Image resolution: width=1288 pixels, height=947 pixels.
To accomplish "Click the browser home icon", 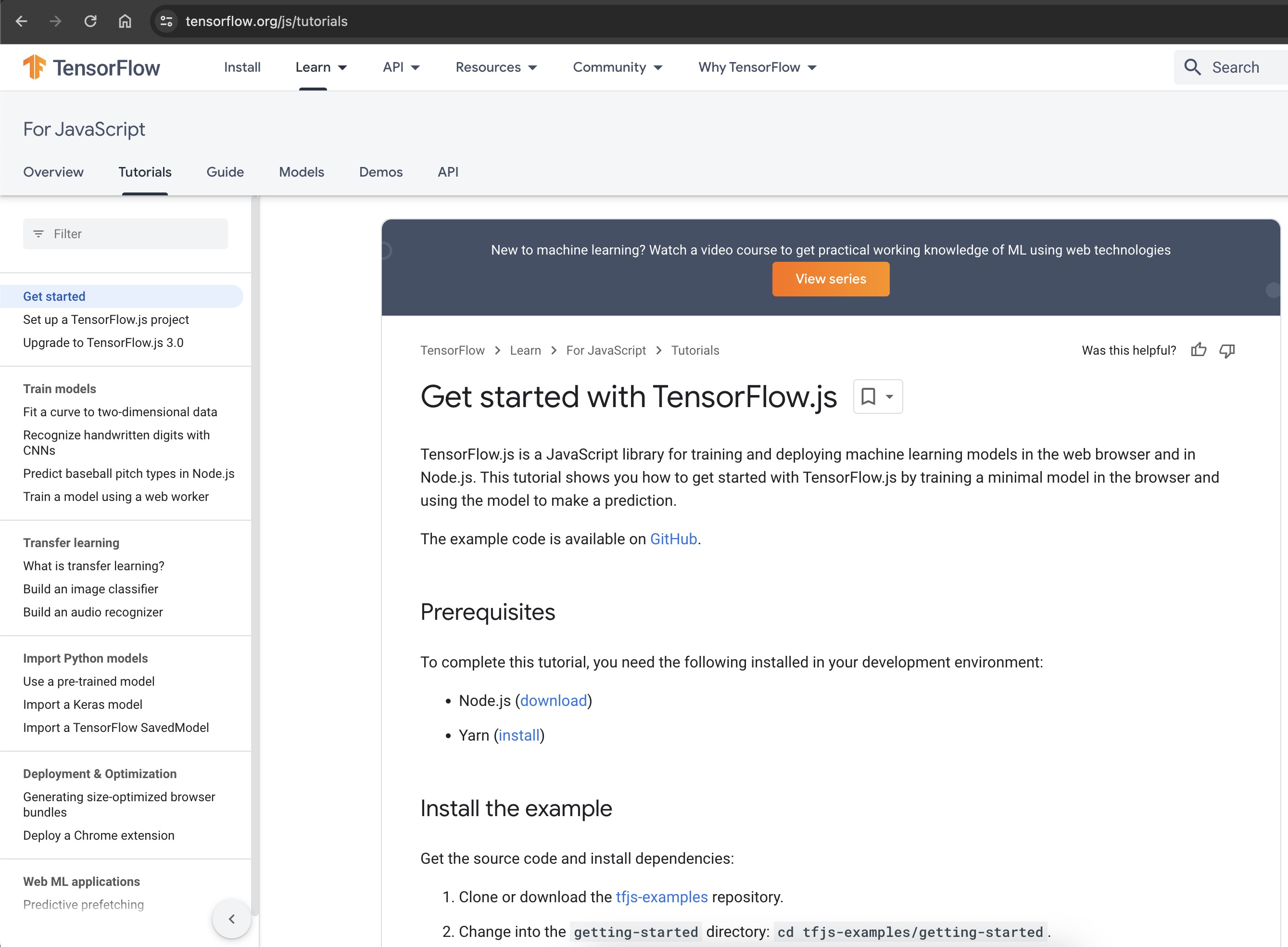I will pyautogui.click(x=125, y=21).
